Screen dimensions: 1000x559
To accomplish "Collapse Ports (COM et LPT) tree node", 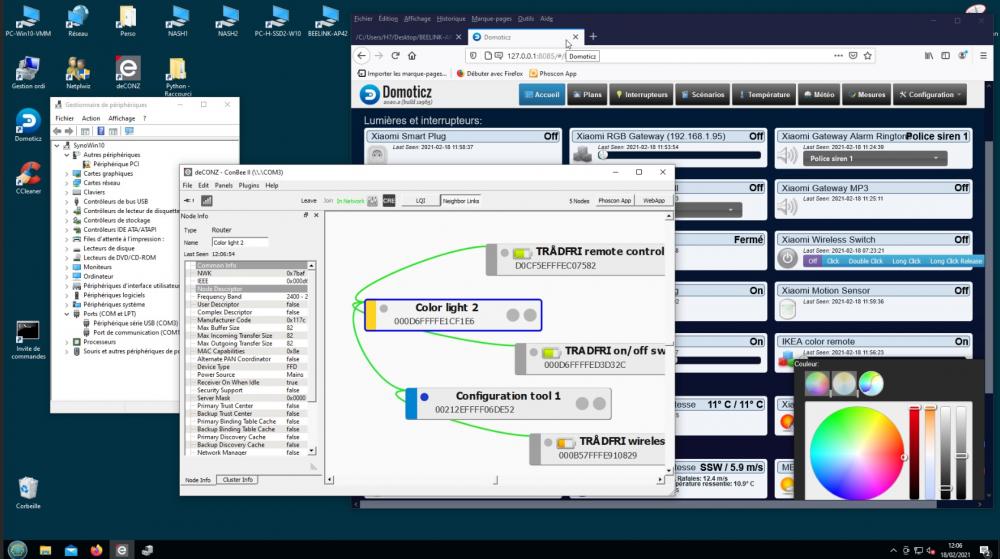I will 67,314.
